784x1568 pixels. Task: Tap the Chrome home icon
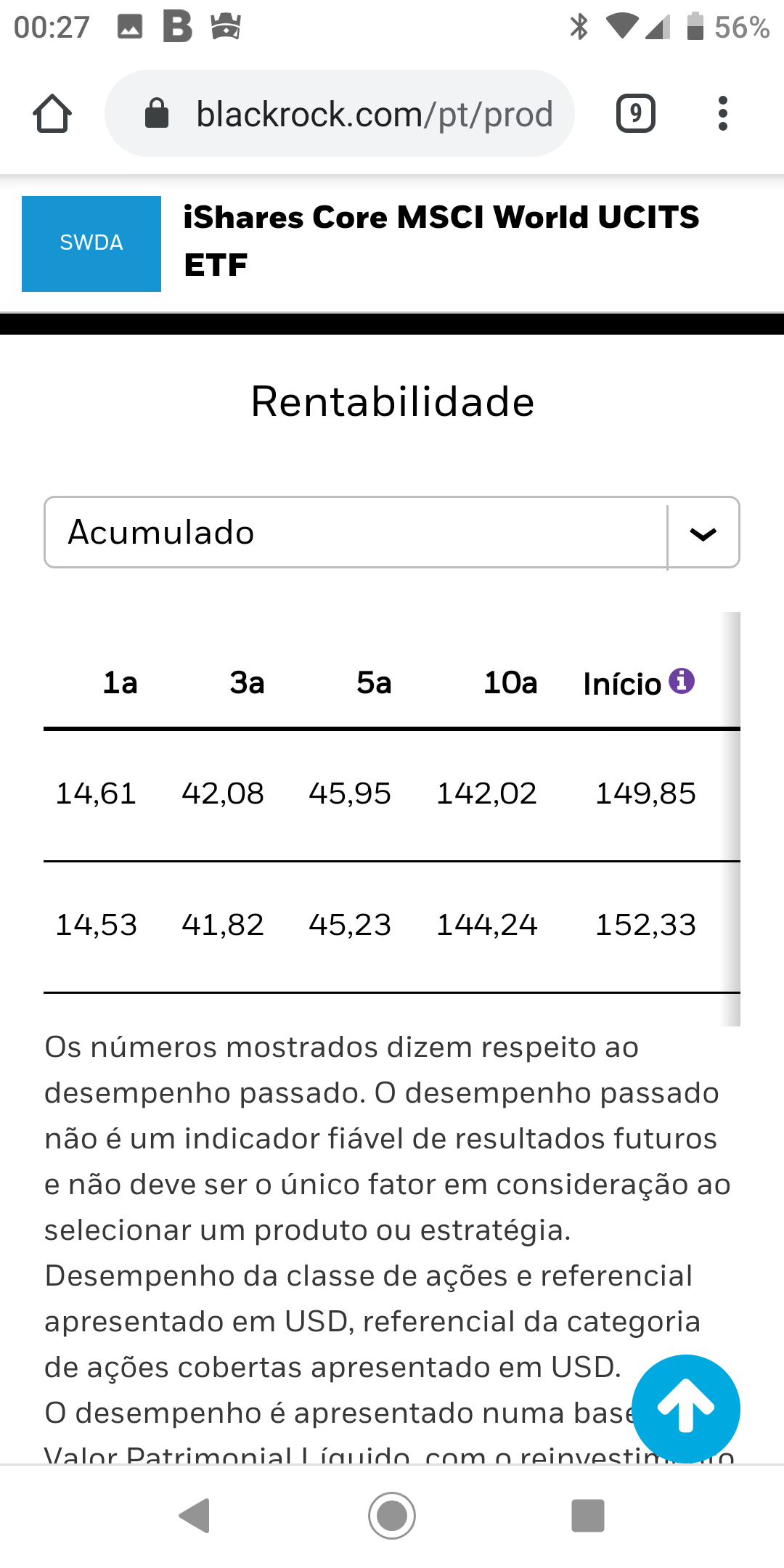52,114
